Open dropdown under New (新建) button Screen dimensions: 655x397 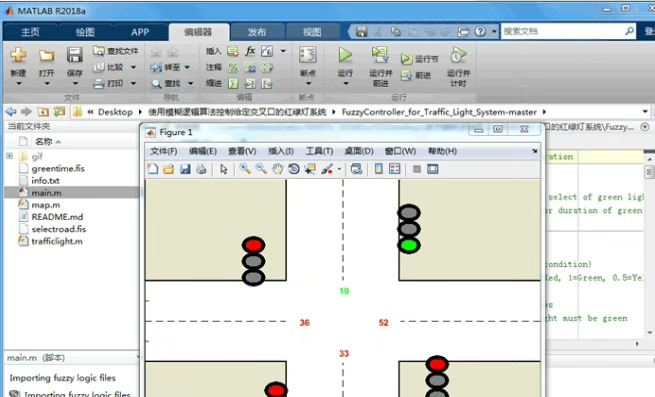coord(18,84)
